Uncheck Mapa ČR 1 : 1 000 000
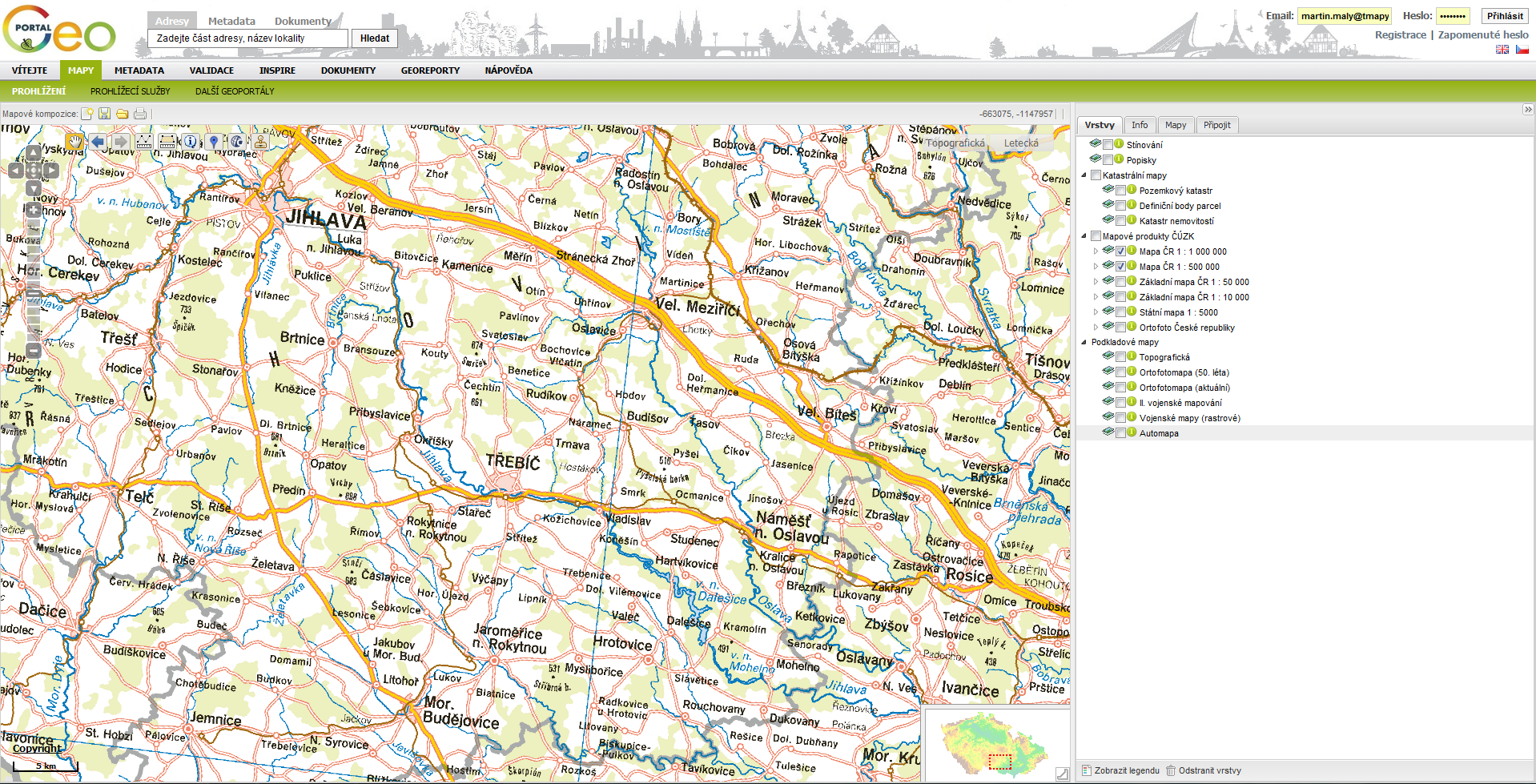 1120,251
